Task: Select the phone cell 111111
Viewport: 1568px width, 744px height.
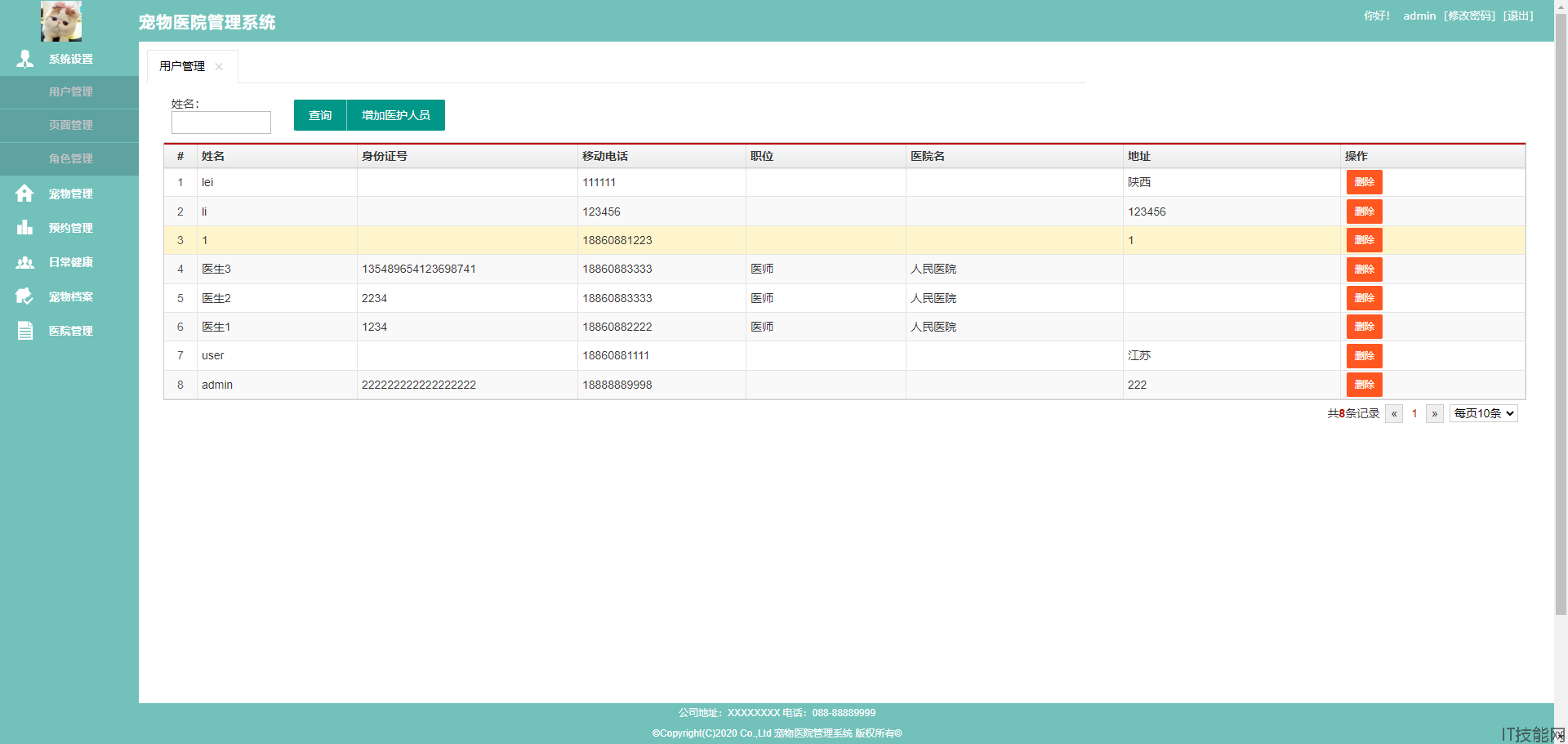Action: coord(661,182)
